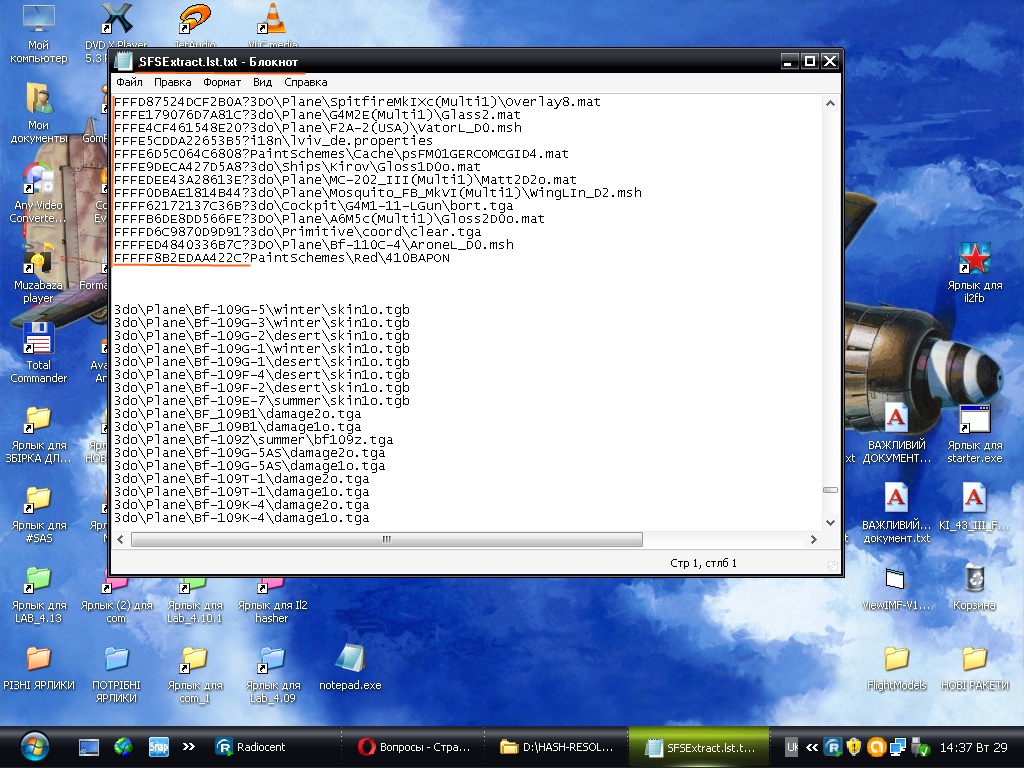Click the vertical scrollbar thumb

pyautogui.click(x=830, y=490)
